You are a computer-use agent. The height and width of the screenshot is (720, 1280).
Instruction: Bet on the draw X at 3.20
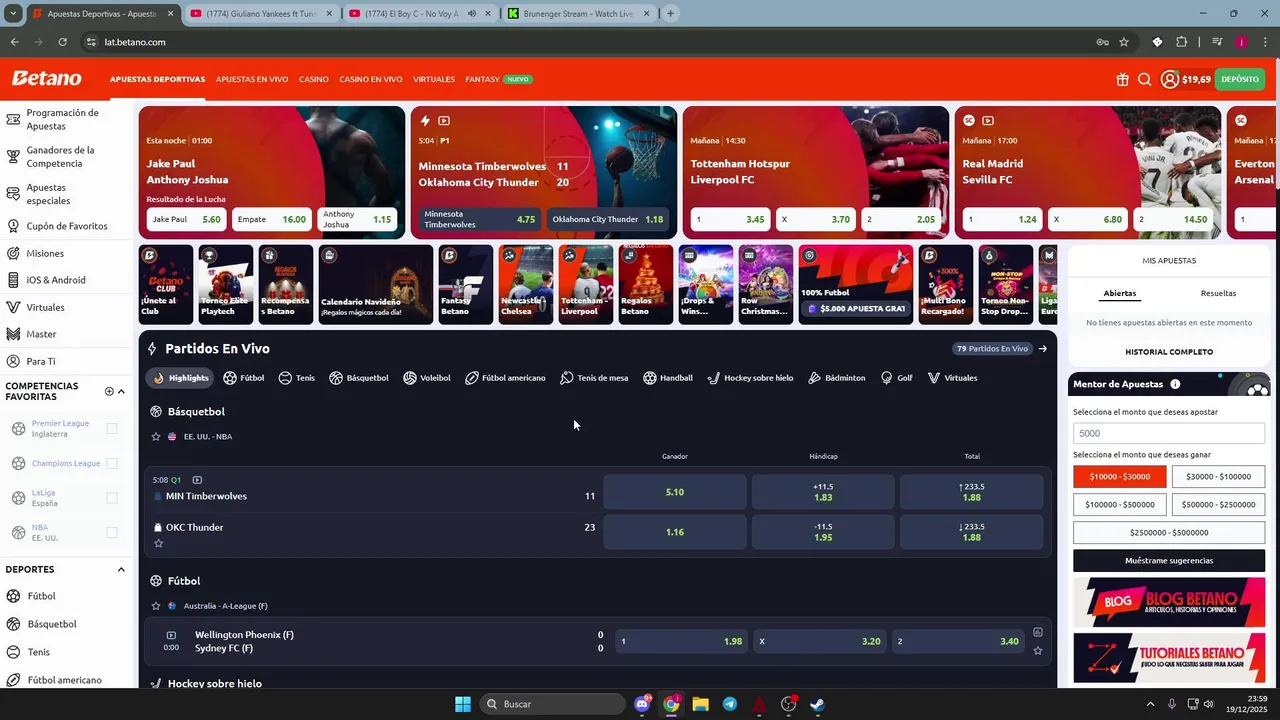click(818, 641)
